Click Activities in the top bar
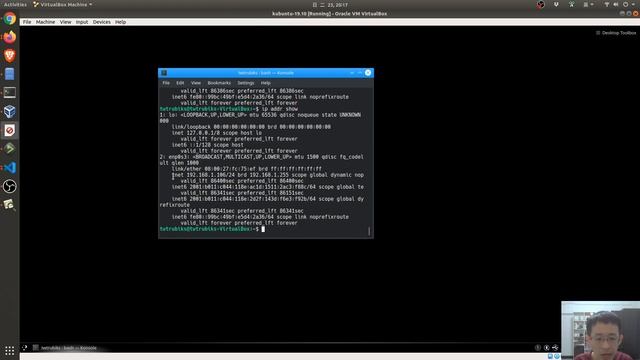This screenshot has width=640, height=360. pyautogui.click(x=15, y=4)
